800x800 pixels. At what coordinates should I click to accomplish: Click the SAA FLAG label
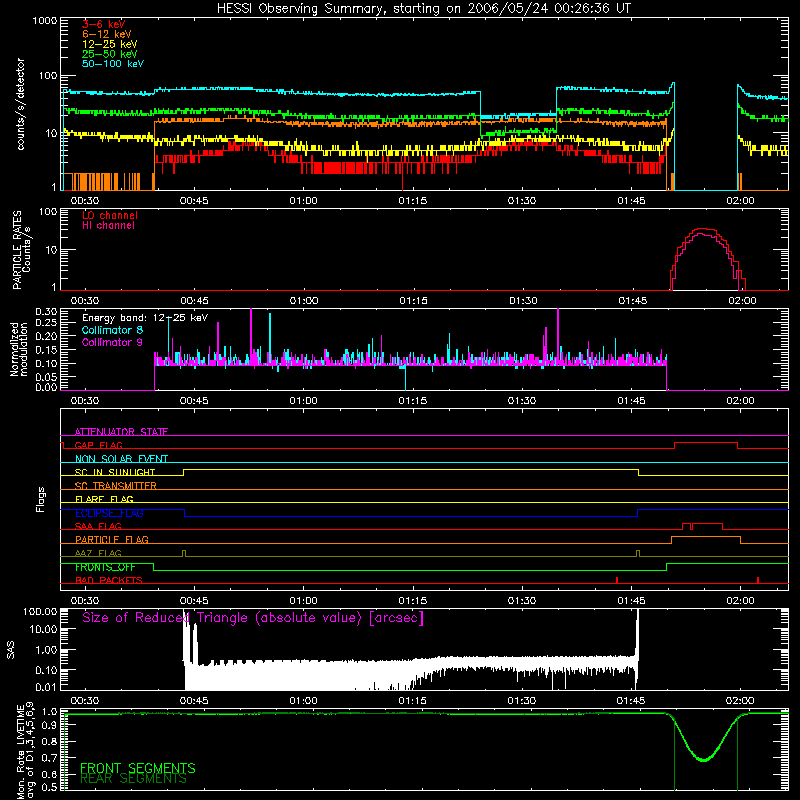[98, 526]
